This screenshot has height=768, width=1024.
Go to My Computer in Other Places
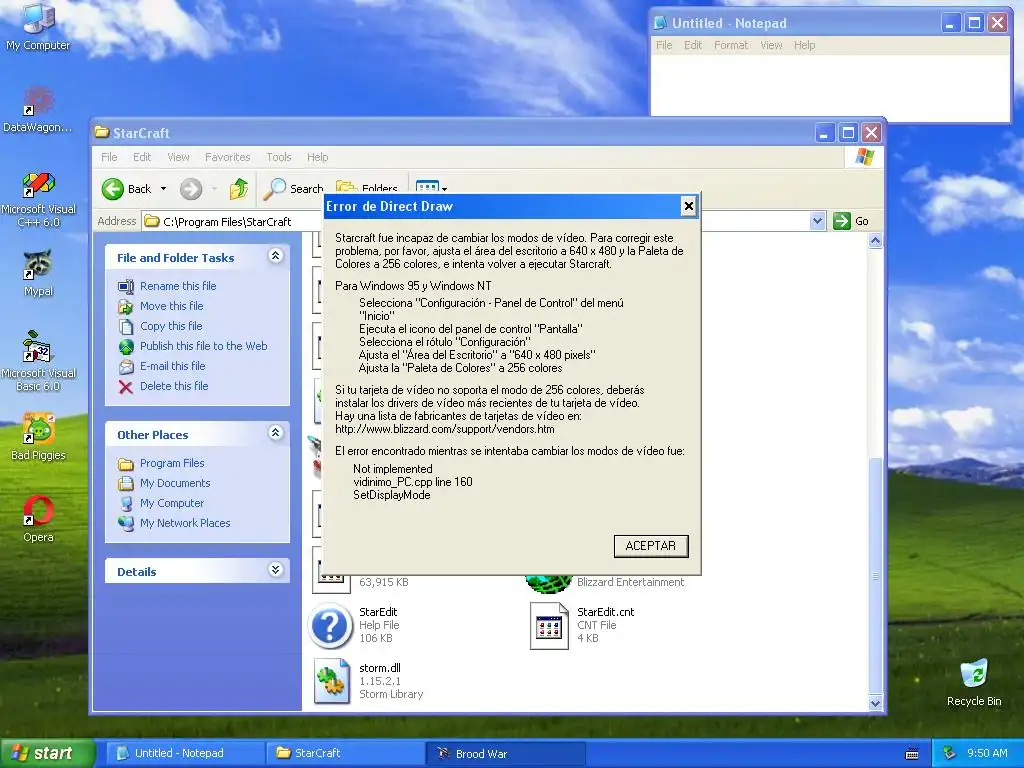tap(172, 503)
